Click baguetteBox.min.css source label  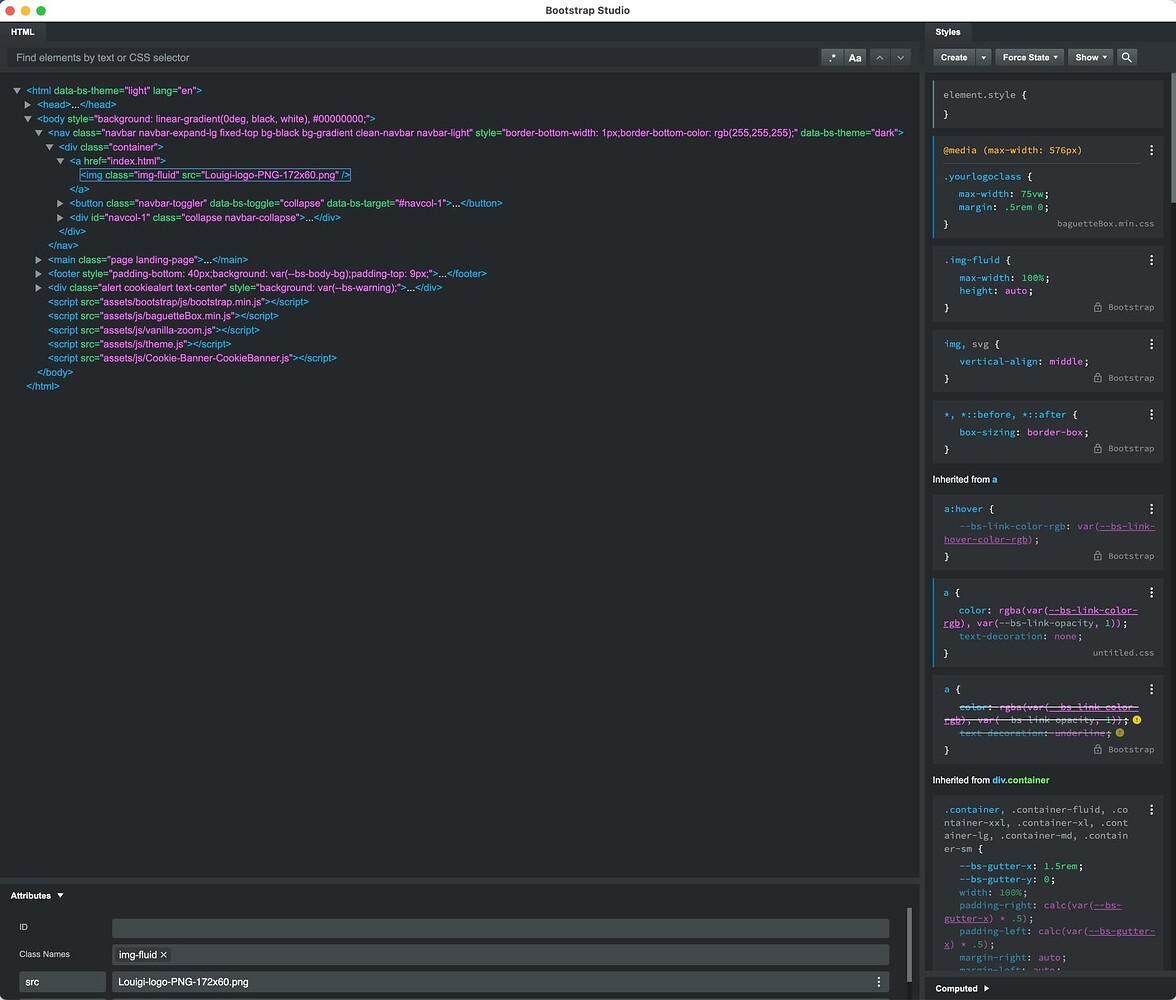(1106, 224)
